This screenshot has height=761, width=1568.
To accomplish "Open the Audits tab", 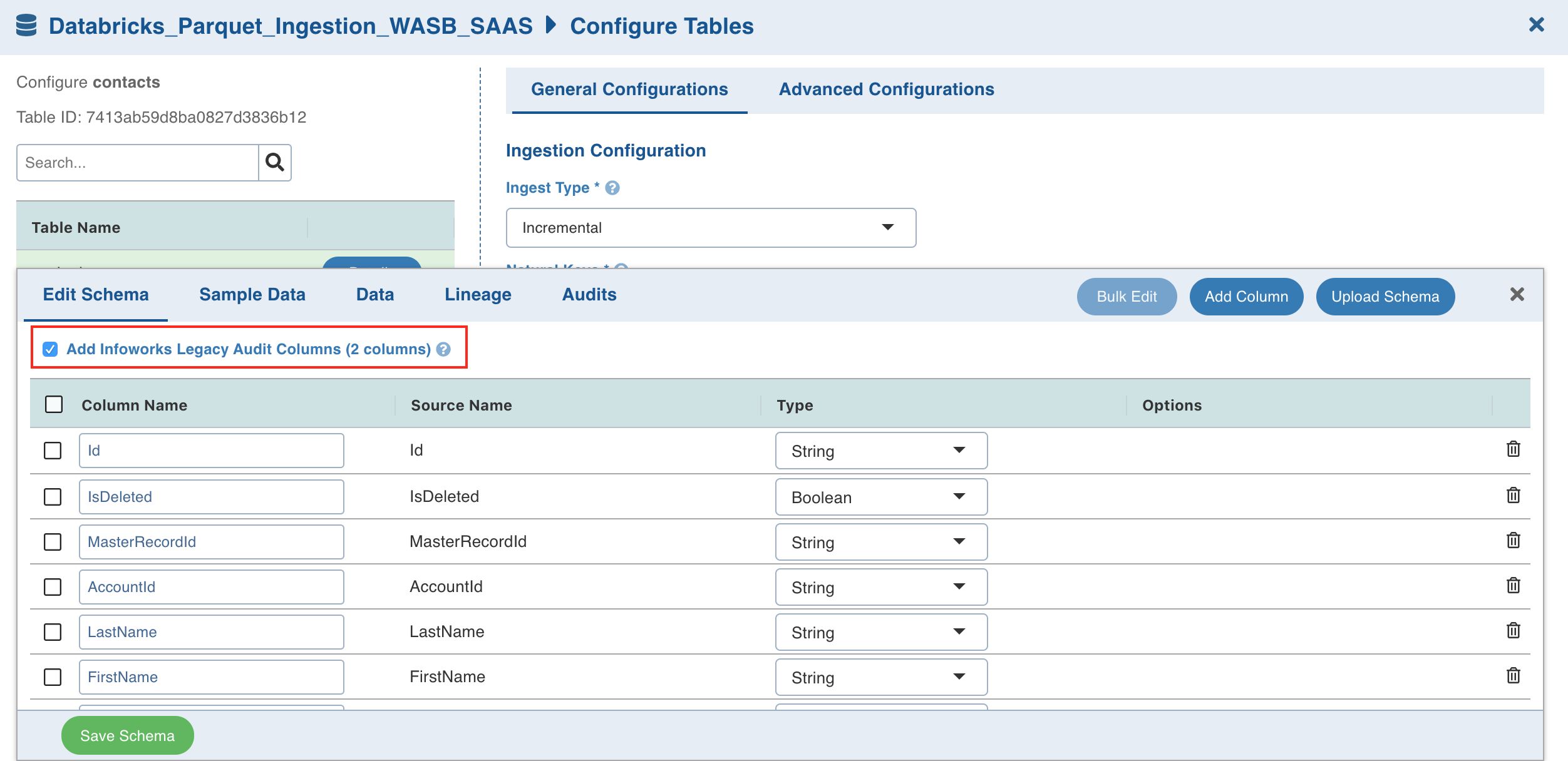I will pyautogui.click(x=589, y=295).
